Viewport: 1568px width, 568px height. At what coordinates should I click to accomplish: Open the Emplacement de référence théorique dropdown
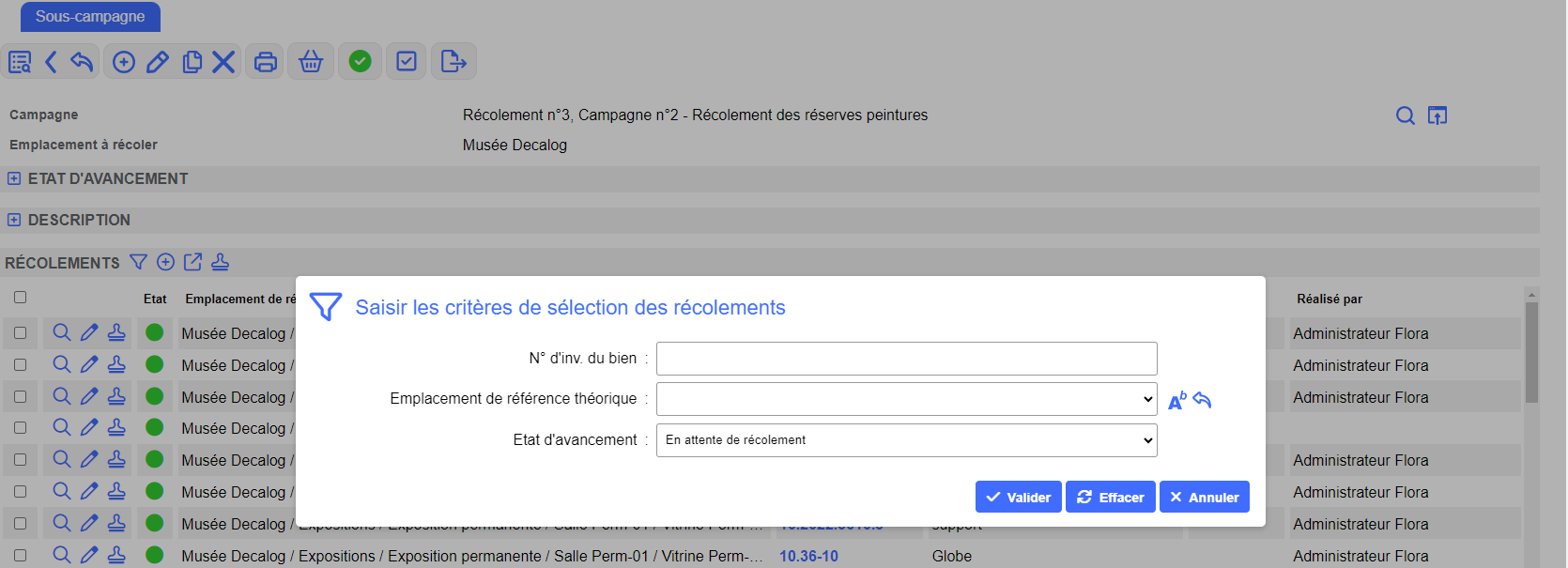tap(906, 399)
